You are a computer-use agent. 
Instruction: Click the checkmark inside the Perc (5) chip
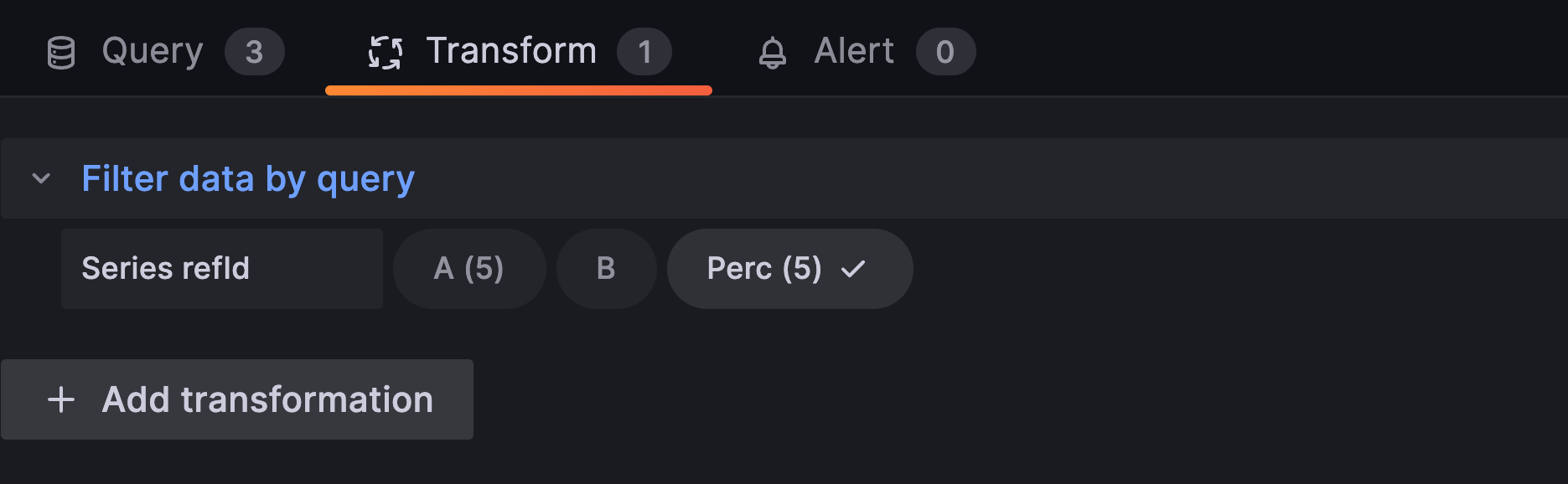coord(853,269)
